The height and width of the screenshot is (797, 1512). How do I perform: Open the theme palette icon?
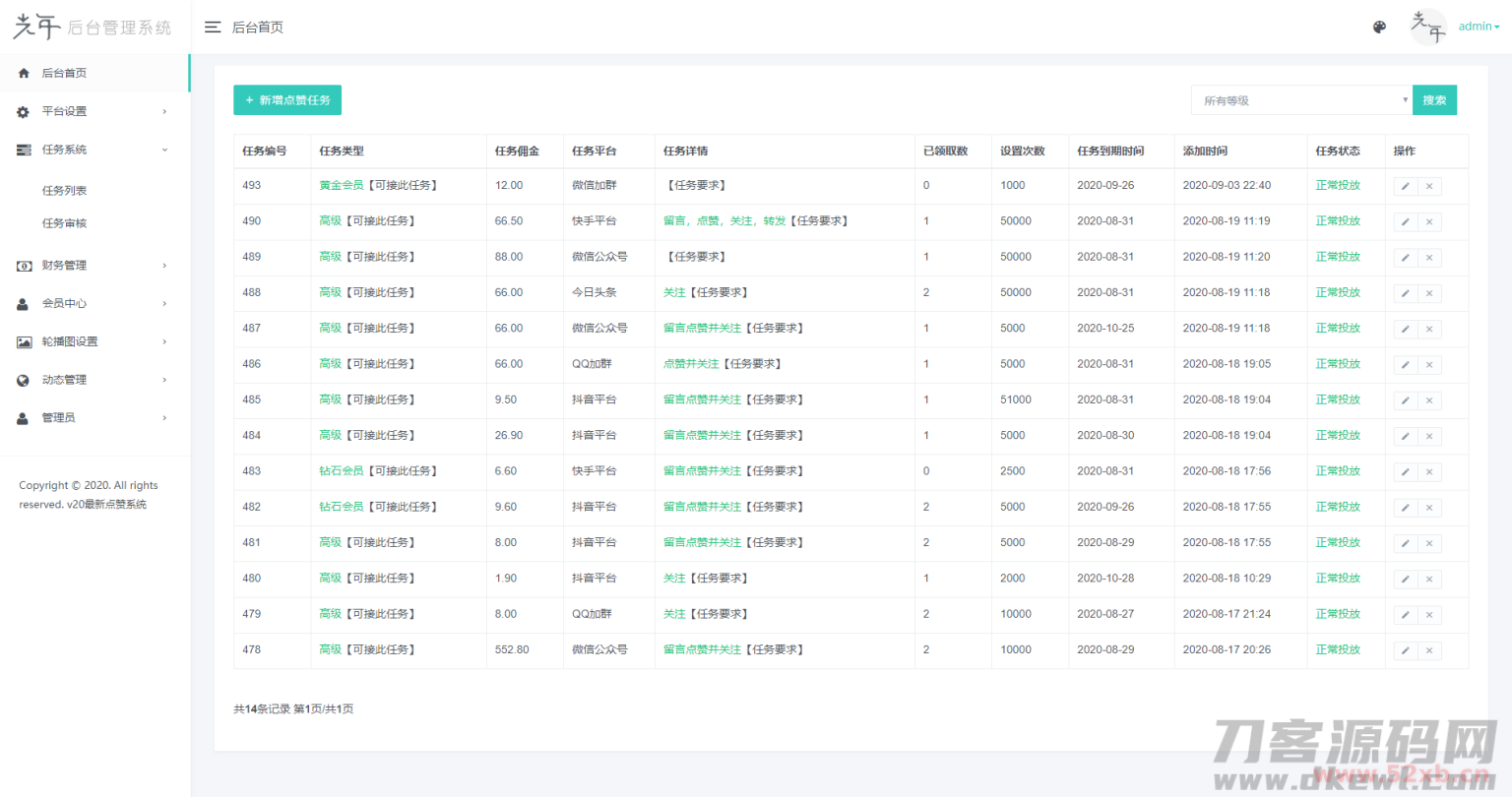pos(1379,28)
